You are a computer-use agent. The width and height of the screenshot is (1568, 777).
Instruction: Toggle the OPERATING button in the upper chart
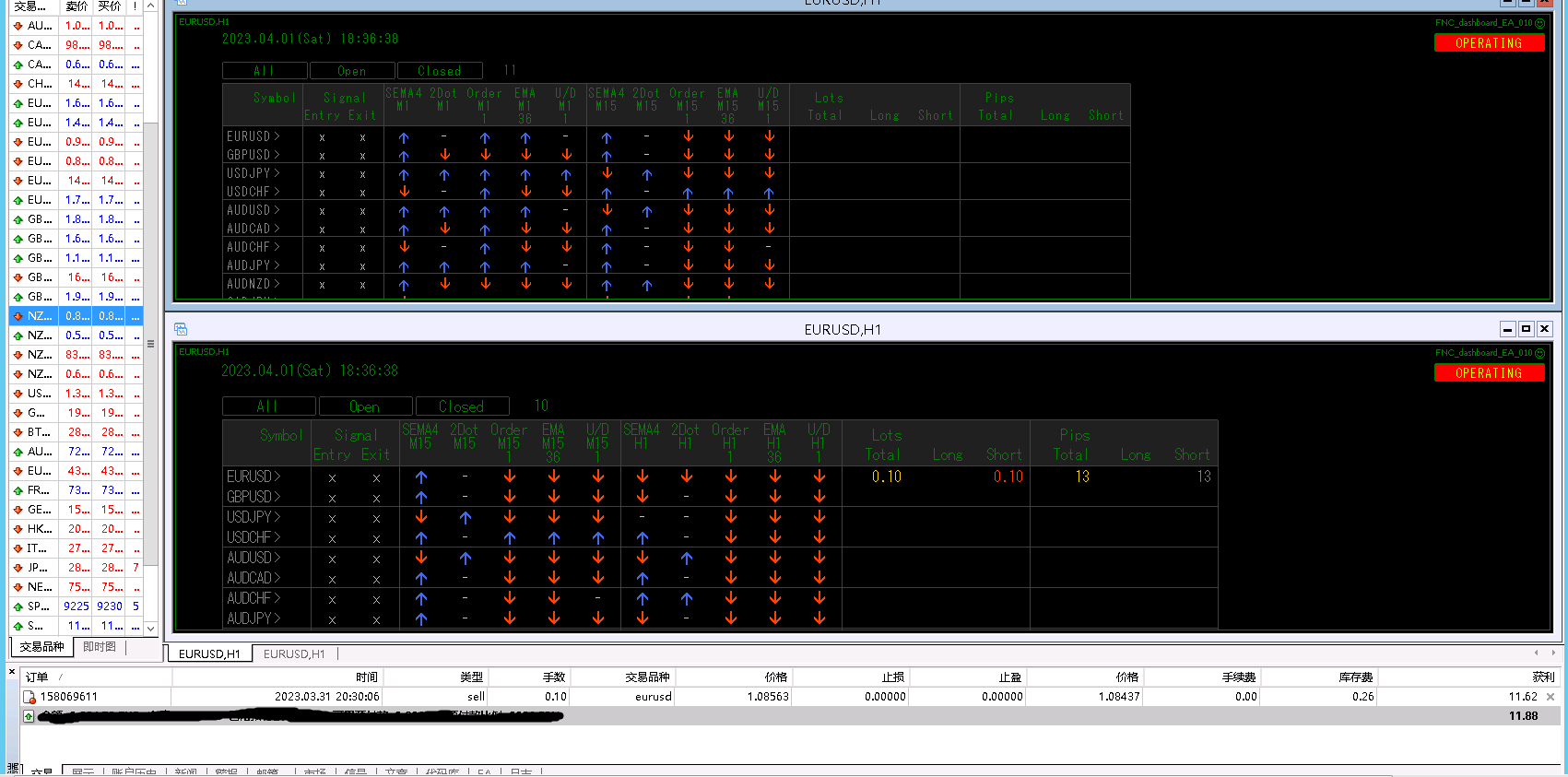pos(1489,42)
